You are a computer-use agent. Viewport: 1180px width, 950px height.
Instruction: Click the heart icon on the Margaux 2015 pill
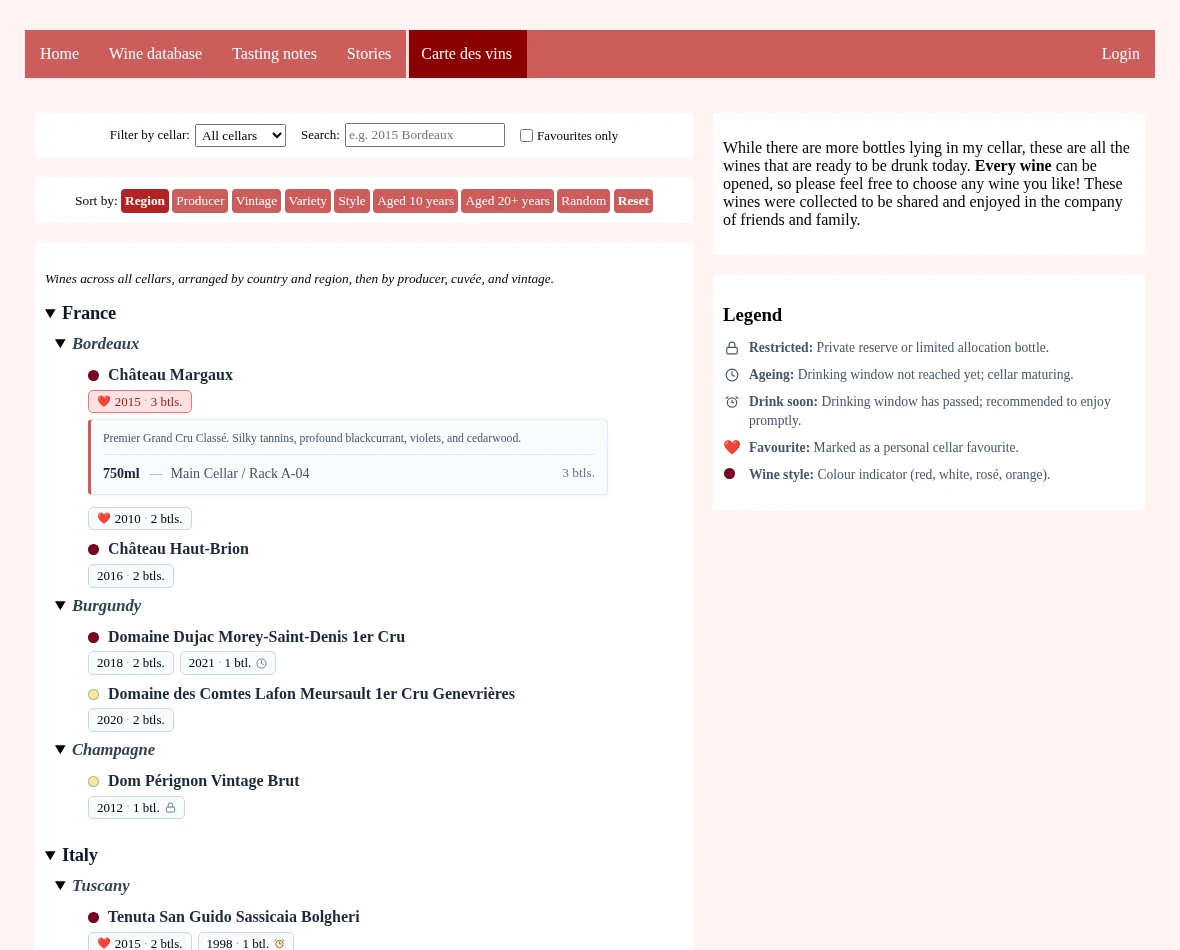point(104,401)
